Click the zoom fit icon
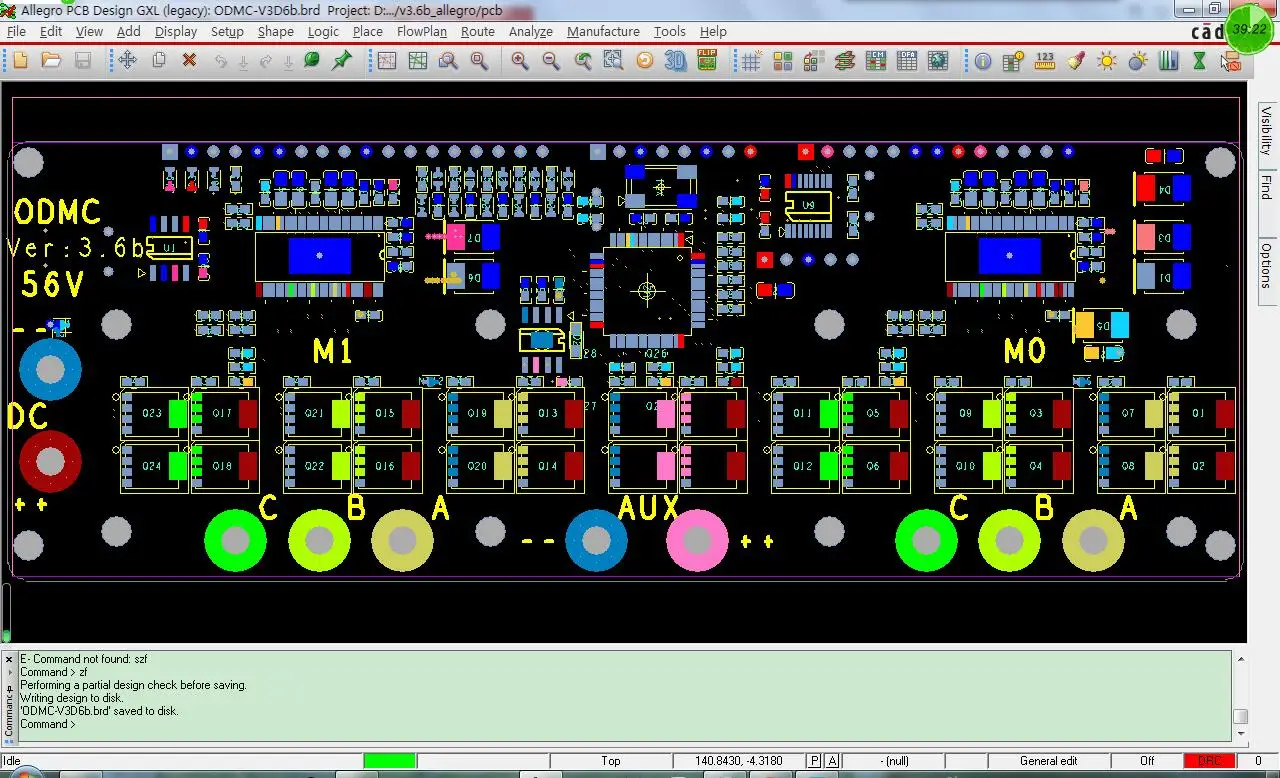The image size is (1280, 778). click(613, 61)
